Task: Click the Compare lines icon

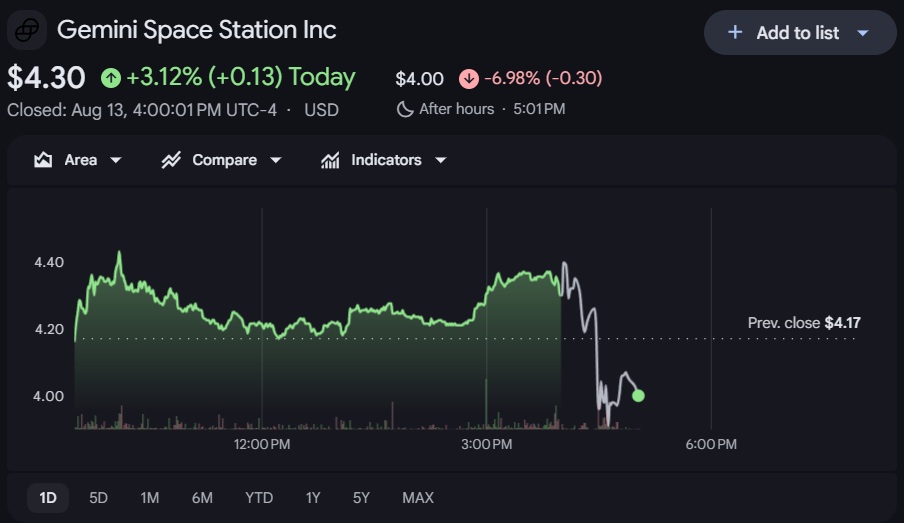Action: pos(171,160)
